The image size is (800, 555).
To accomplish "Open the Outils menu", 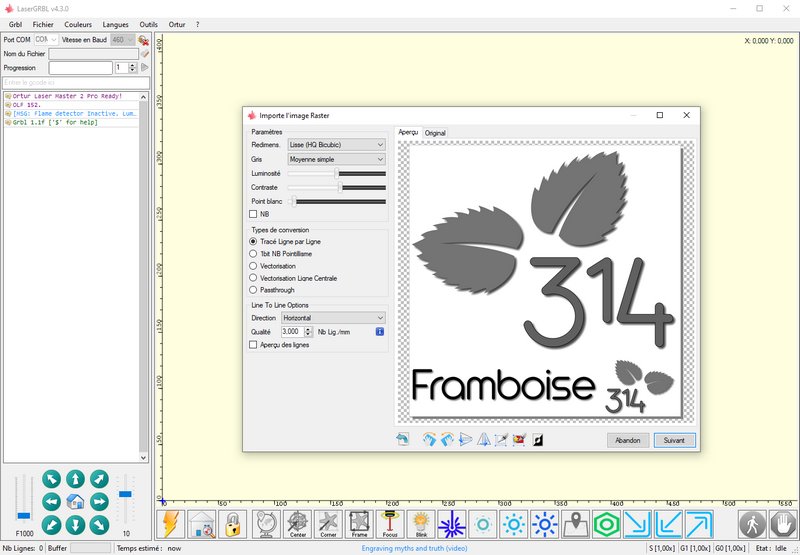I will tap(148, 24).
